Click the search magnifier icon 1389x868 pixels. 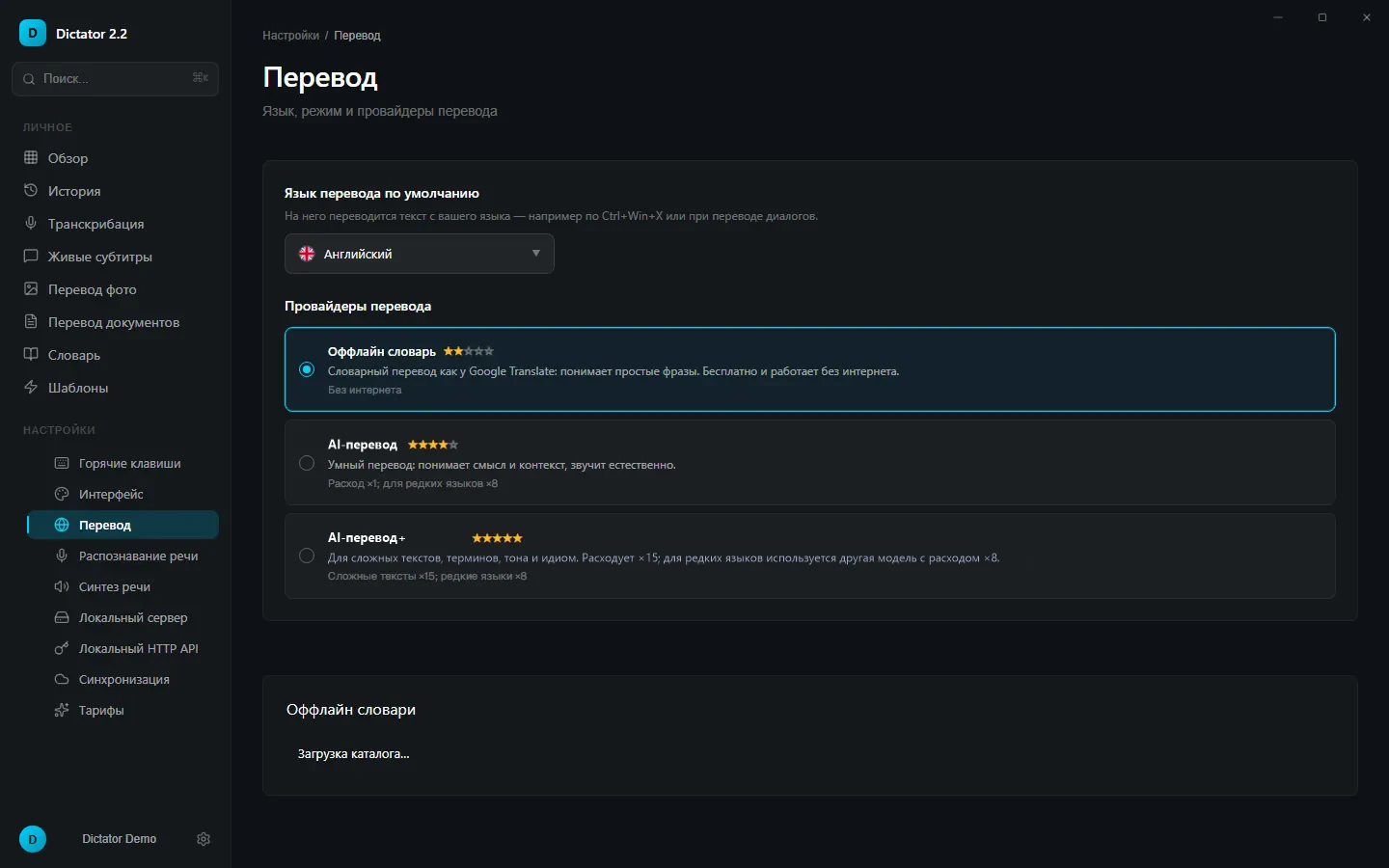point(29,79)
